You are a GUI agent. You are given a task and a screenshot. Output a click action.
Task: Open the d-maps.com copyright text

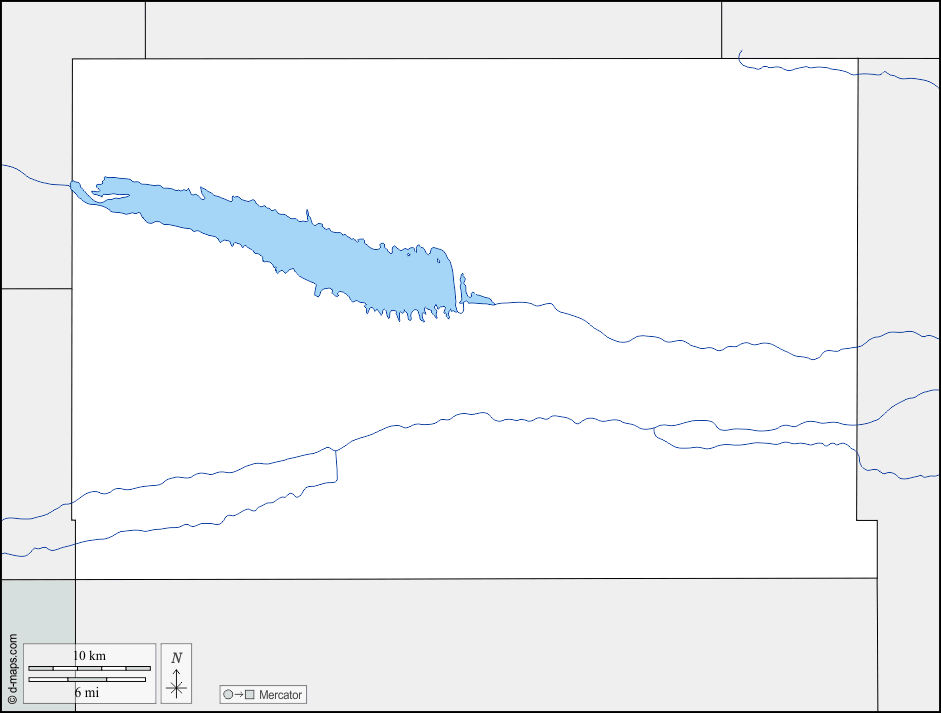click(12, 668)
